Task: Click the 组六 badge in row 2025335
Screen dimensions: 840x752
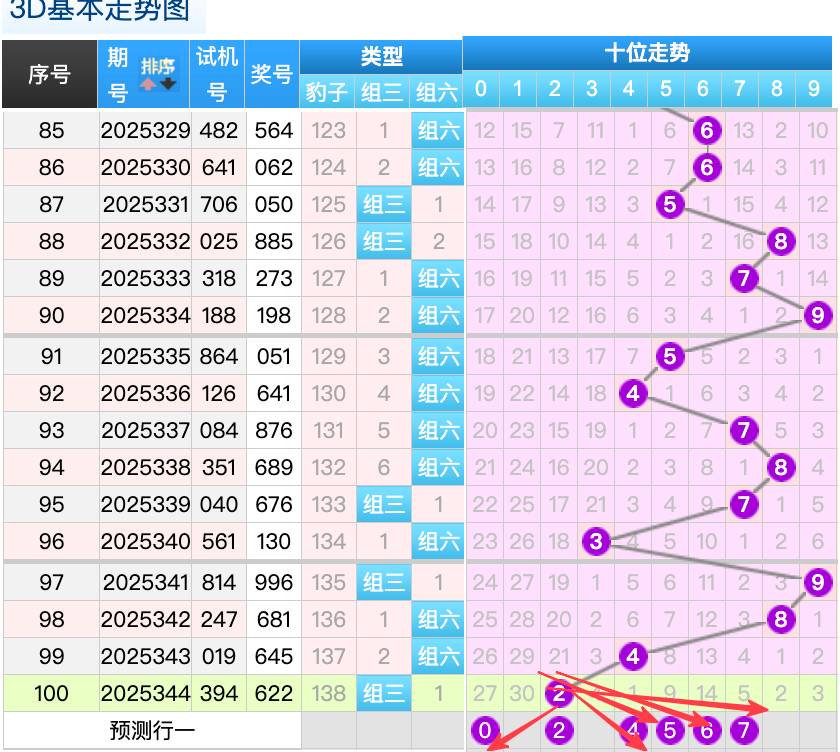Action: [438, 356]
